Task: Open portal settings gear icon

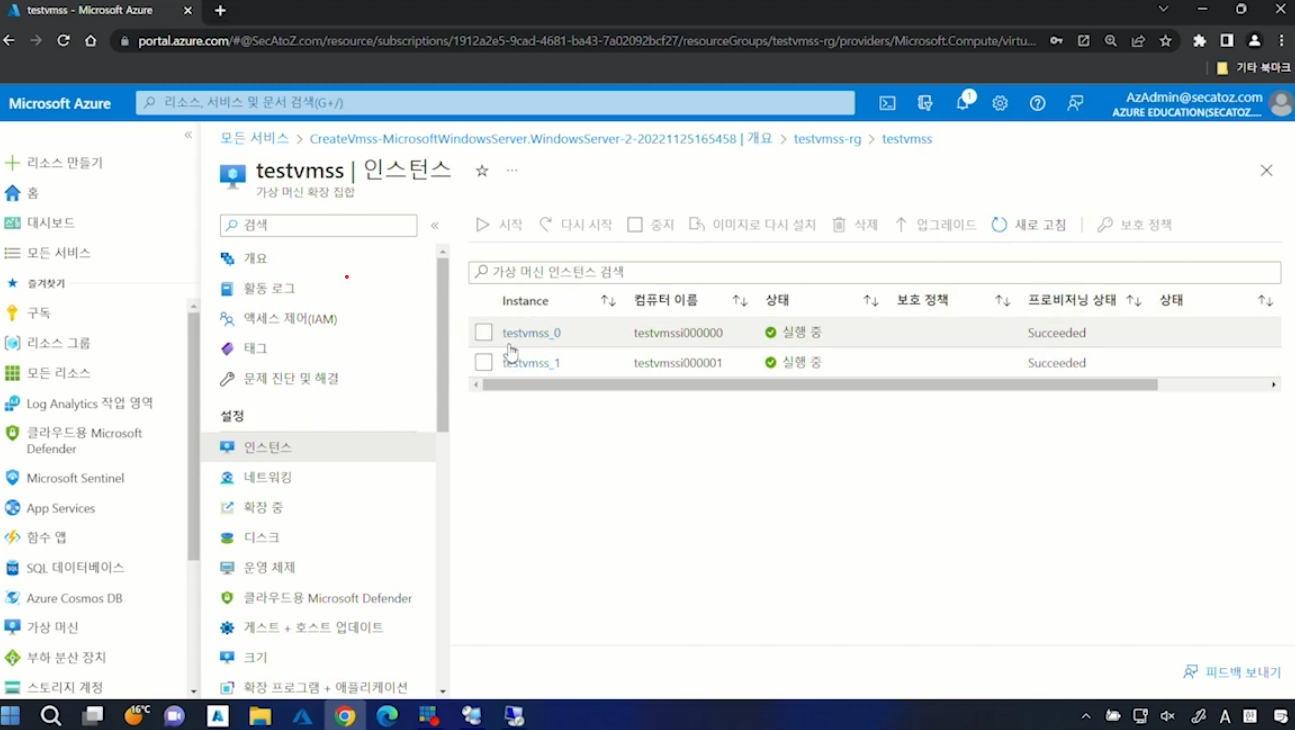Action: pyautogui.click(x=1000, y=103)
